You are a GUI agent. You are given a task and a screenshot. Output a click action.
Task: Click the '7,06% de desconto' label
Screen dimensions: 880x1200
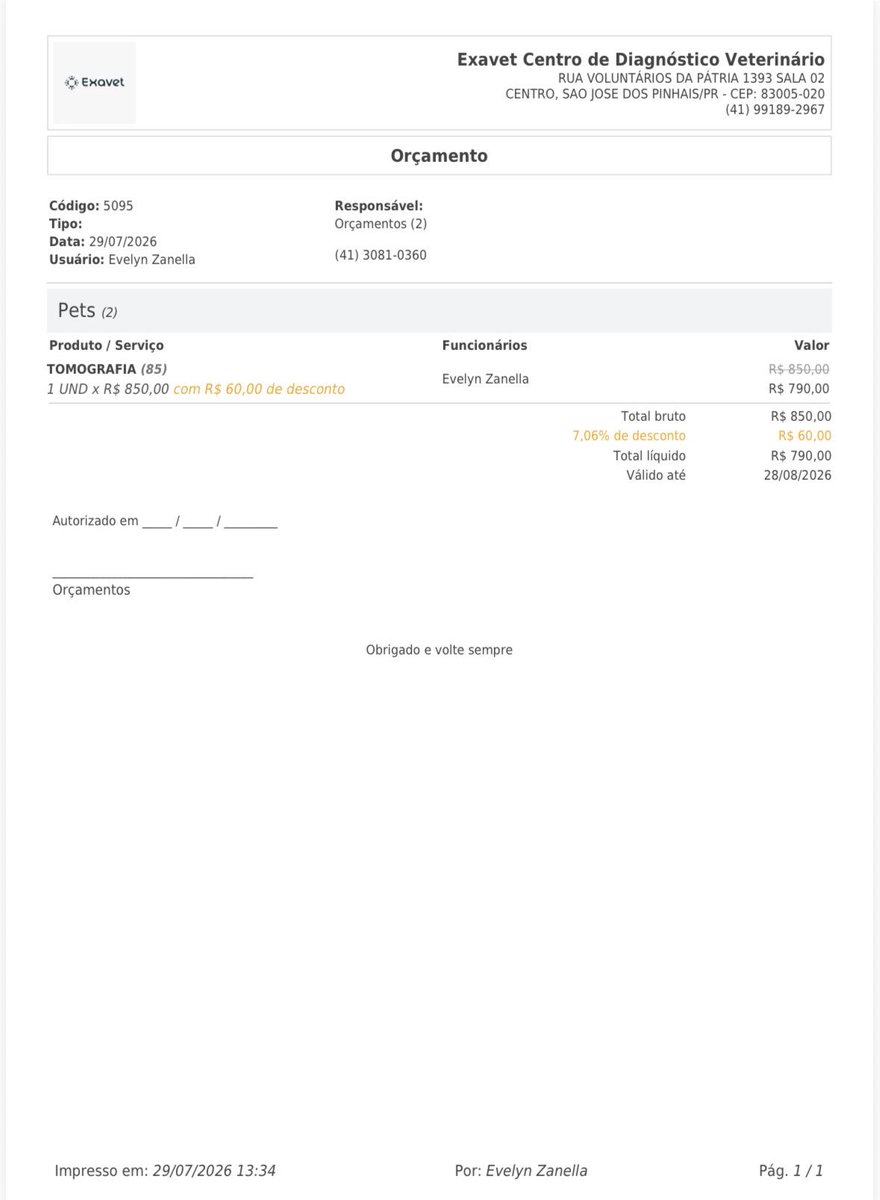click(x=629, y=436)
